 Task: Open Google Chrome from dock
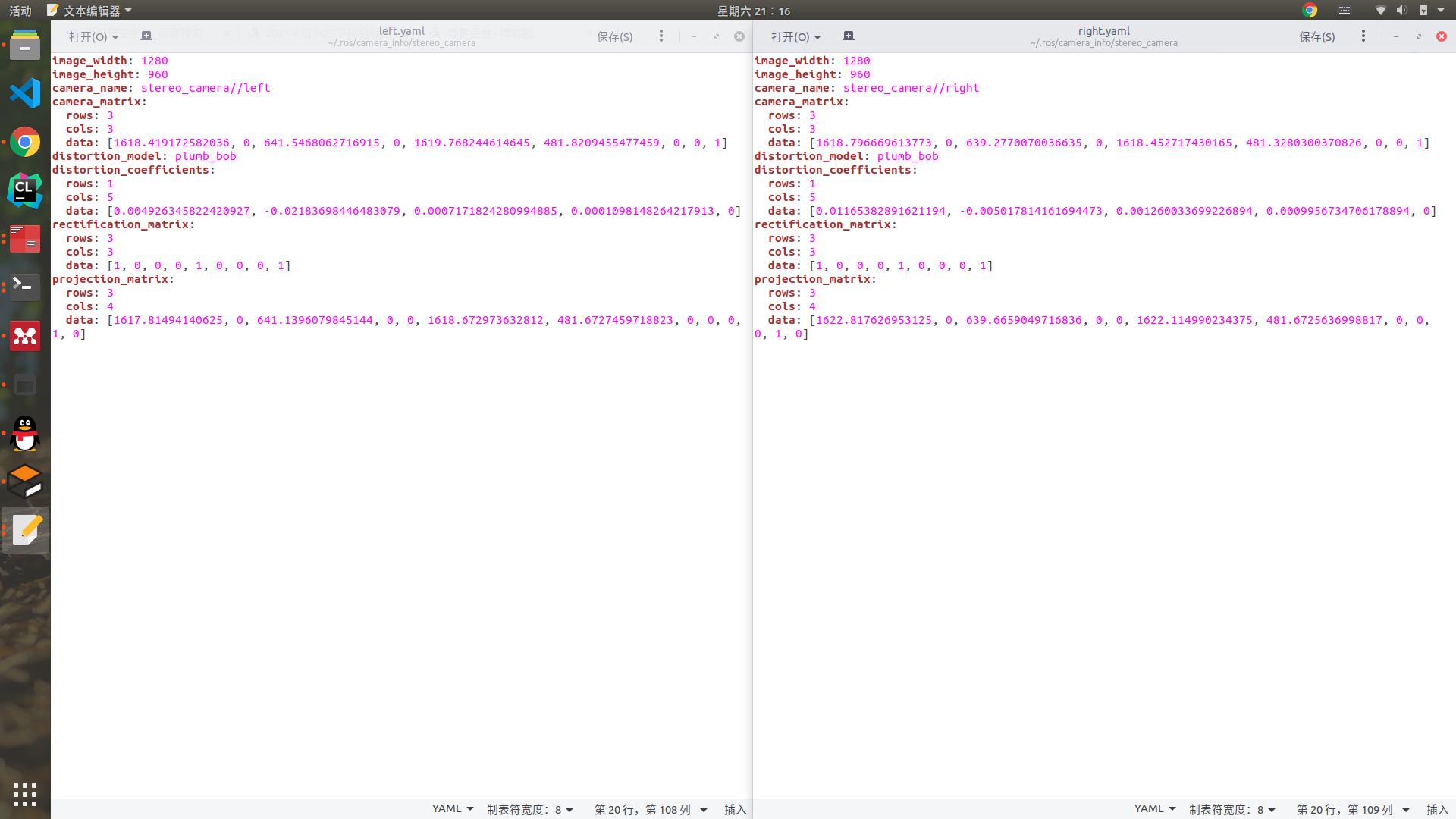point(25,142)
